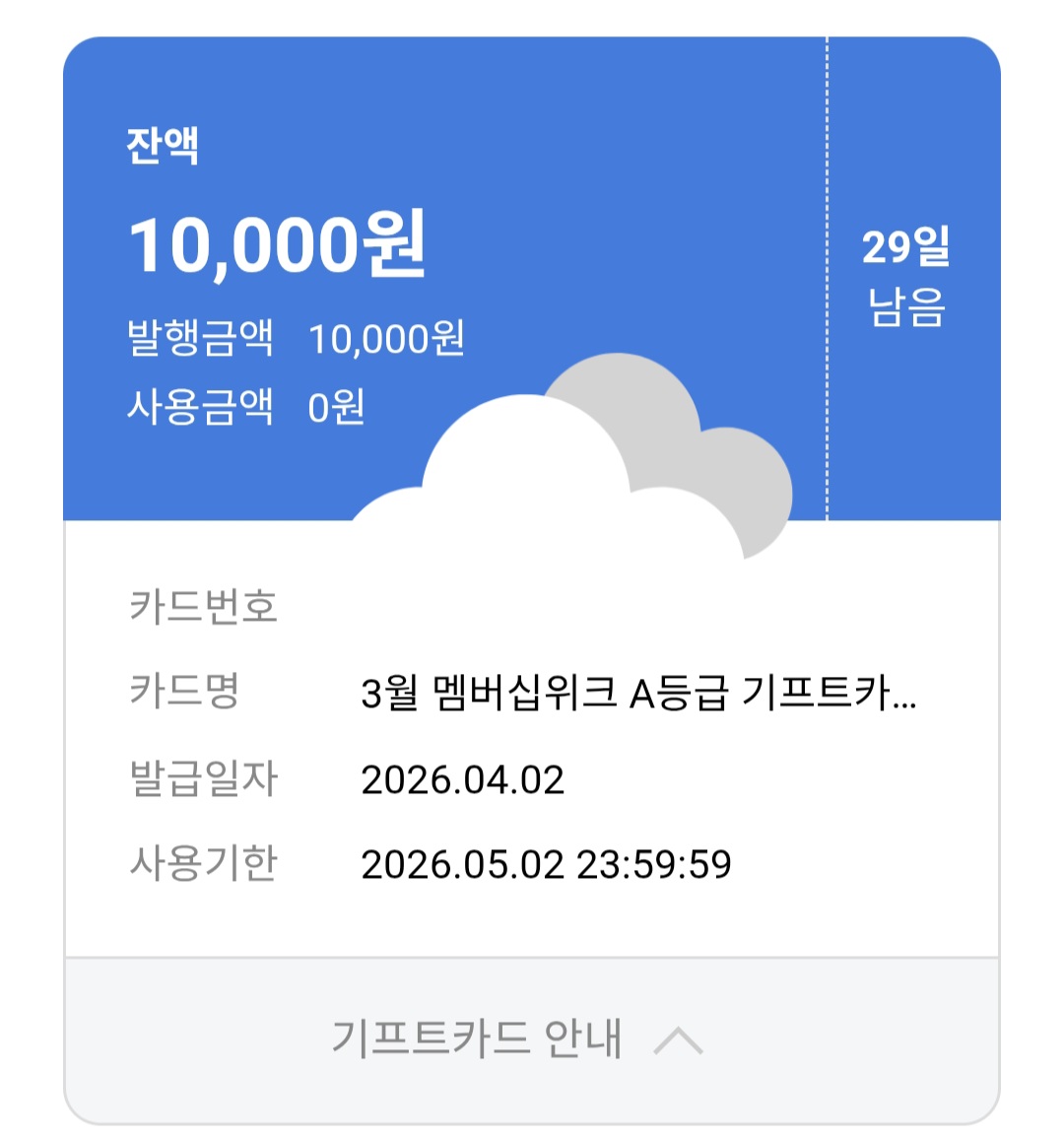Tap the 사용금액 0원 value

(336, 407)
